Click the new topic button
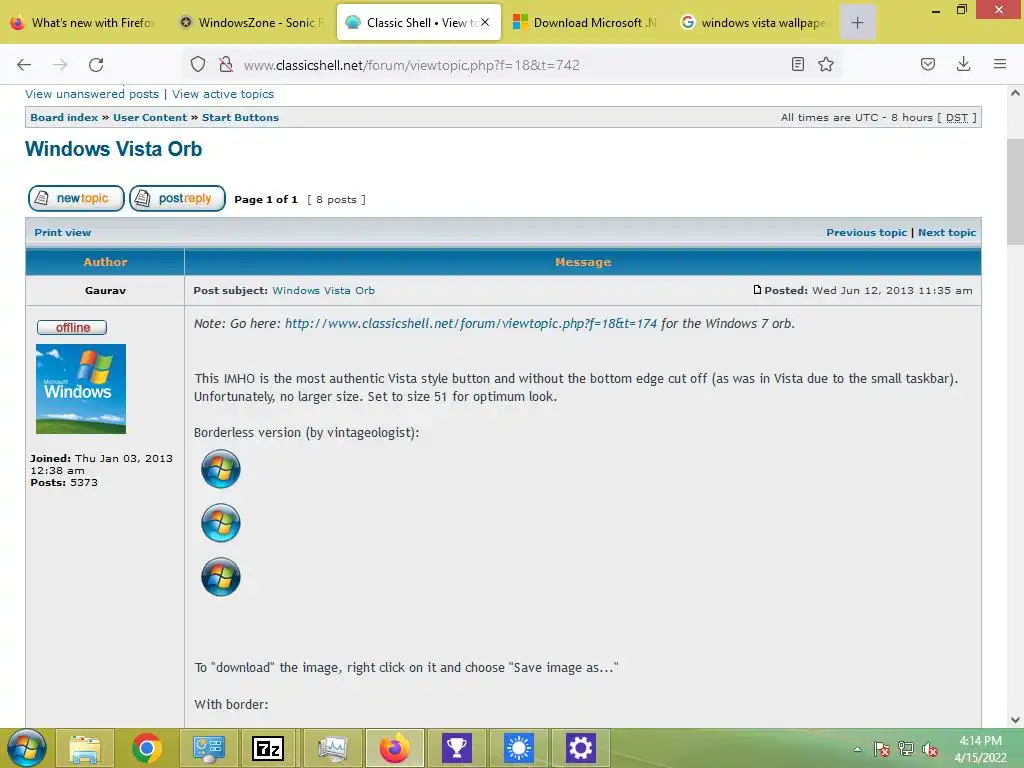Screen dimensions: 1024x768 76,199
